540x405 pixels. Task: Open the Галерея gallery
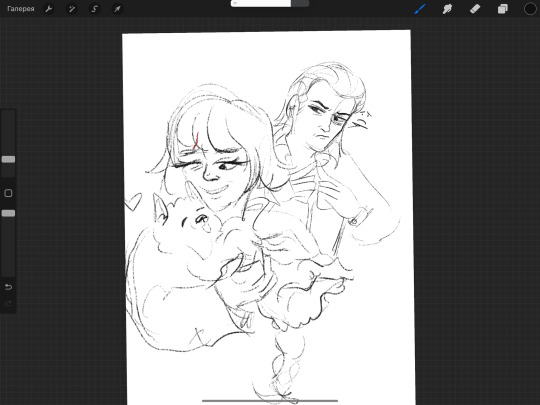(x=21, y=9)
